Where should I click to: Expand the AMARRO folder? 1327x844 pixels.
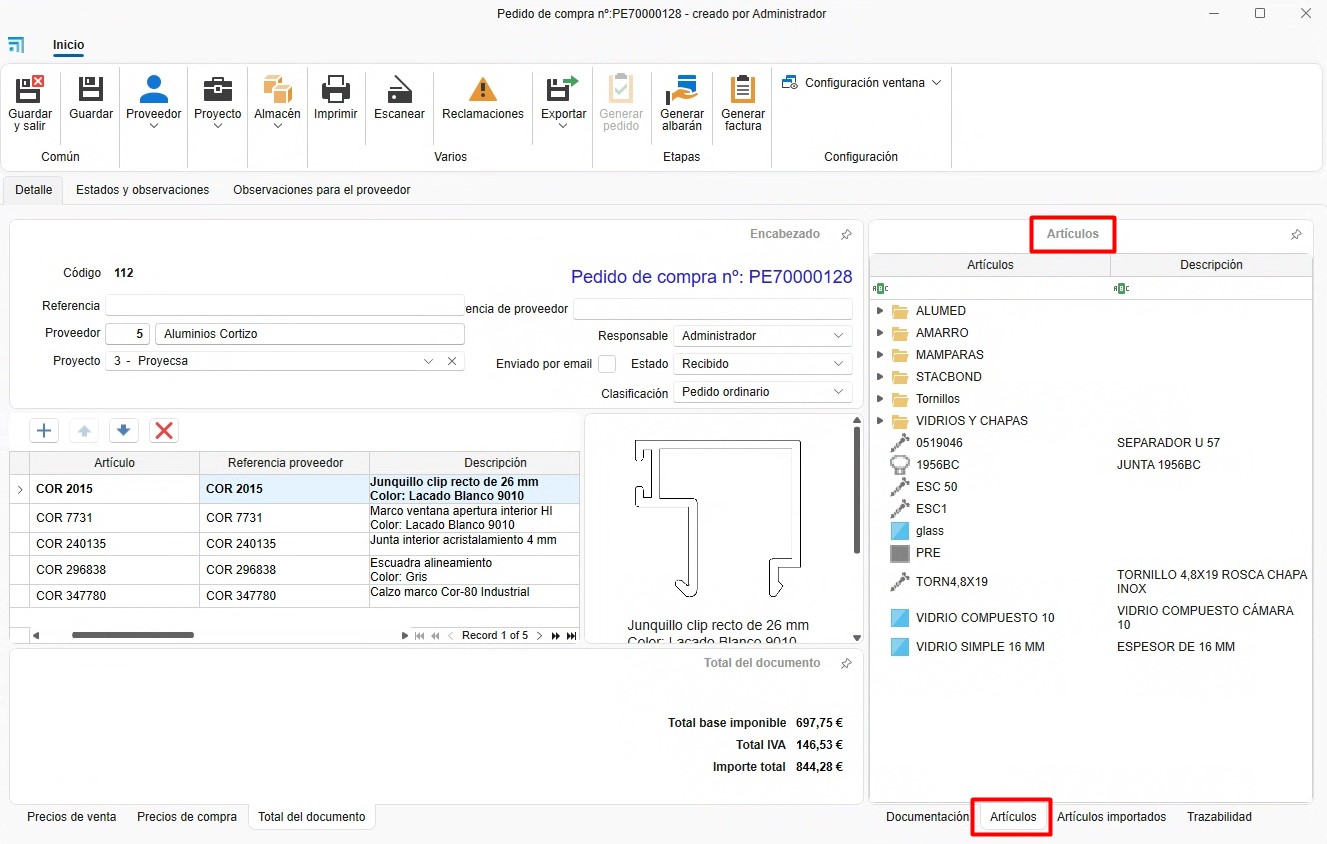(x=880, y=333)
